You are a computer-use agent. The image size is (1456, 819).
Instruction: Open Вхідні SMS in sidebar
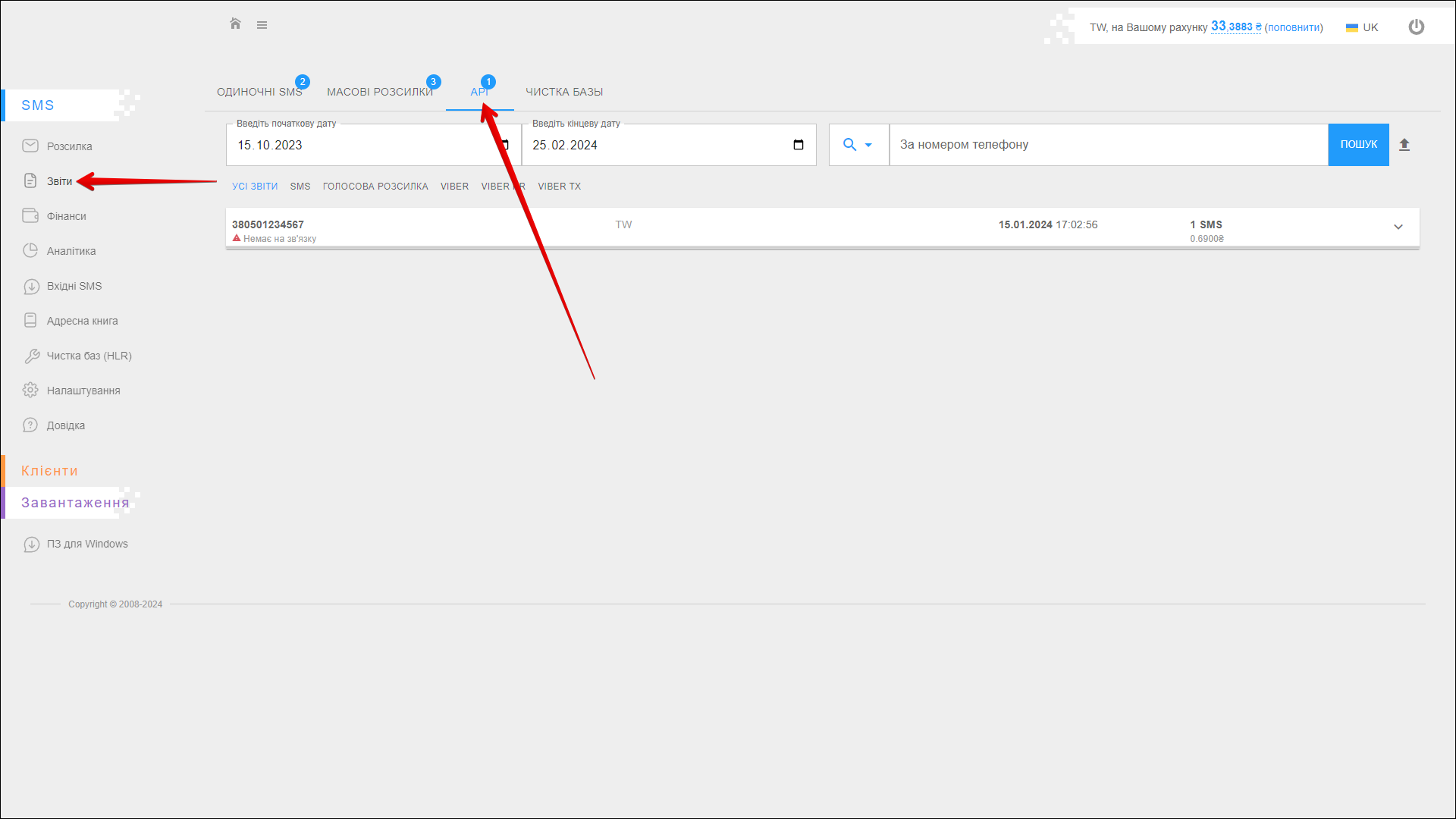coord(74,286)
